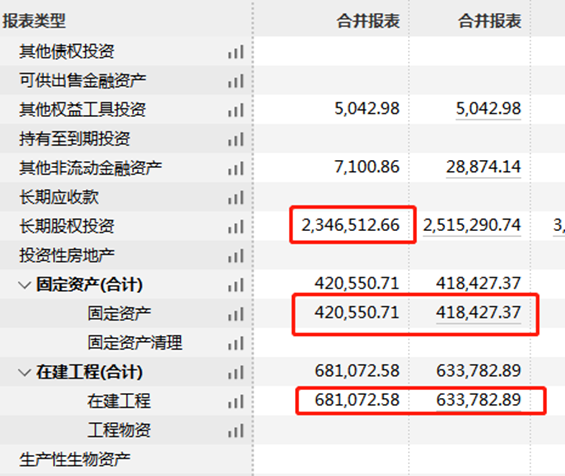Image resolution: width=565 pixels, height=476 pixels.
Task: Select the 其他非流动金融资产 row label
Action: [x=90, y=168]
